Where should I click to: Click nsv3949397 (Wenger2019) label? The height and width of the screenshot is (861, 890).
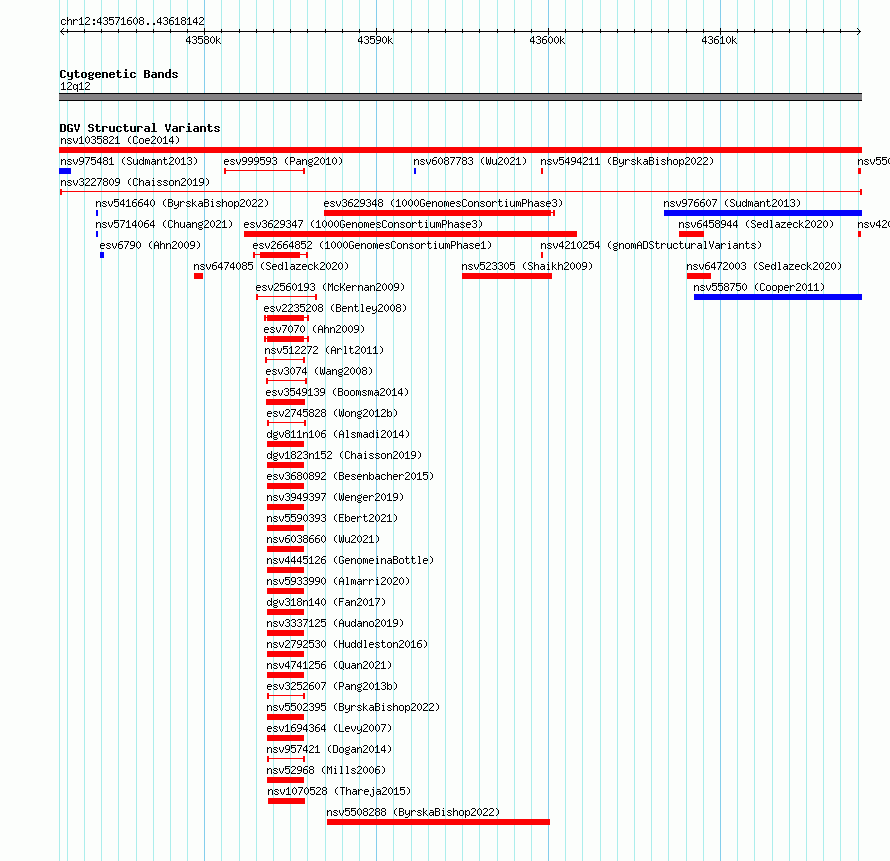pos(335,497)
